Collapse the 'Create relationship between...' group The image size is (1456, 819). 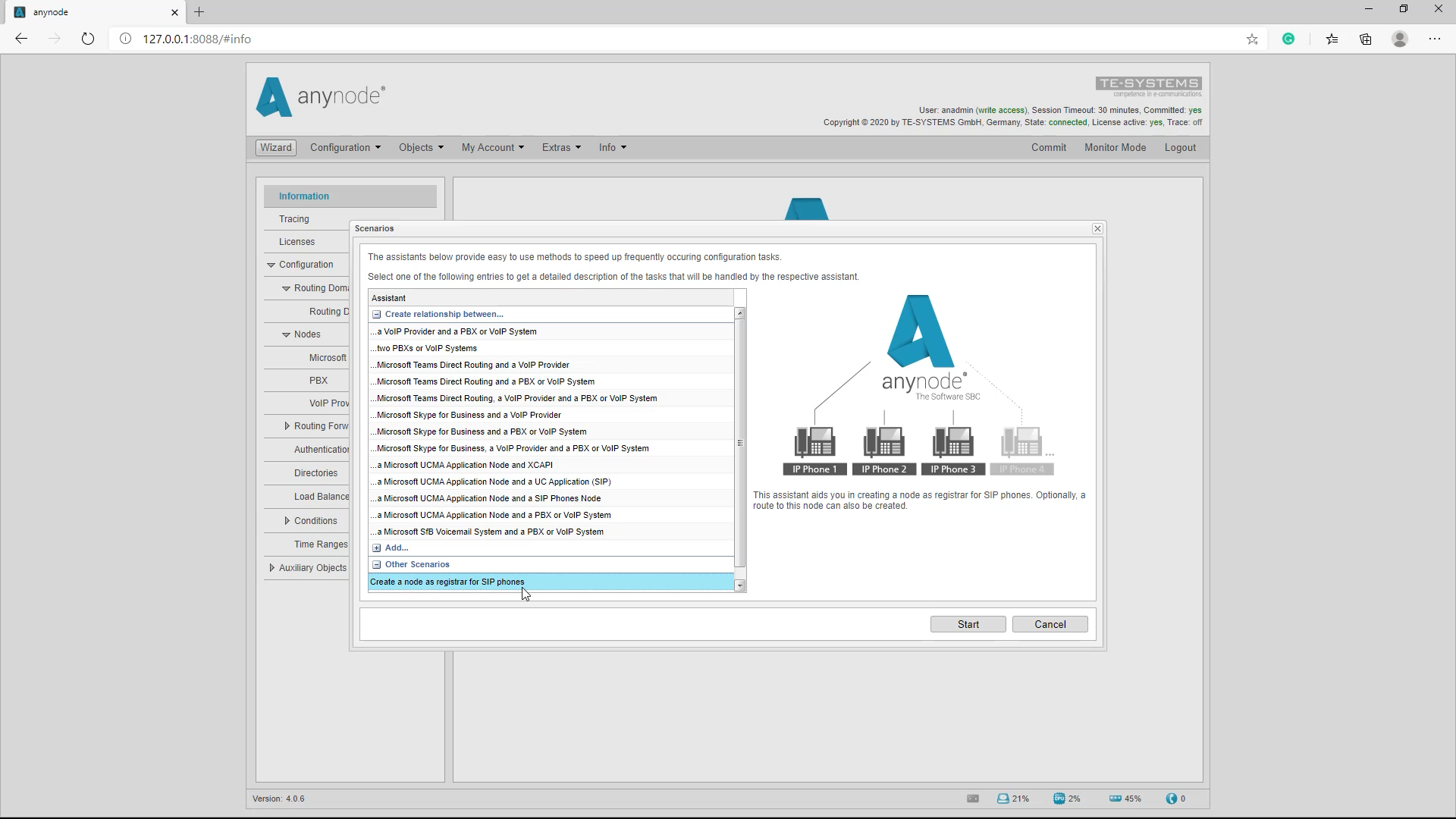click(x=377, y=314)
